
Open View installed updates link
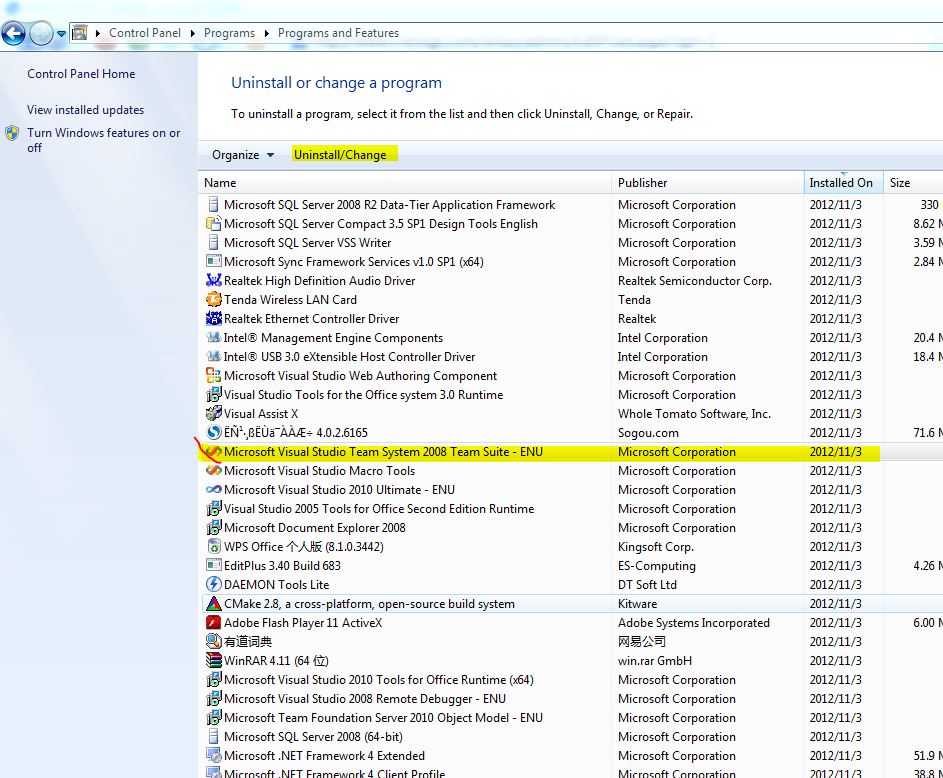(x=85, y=110)
